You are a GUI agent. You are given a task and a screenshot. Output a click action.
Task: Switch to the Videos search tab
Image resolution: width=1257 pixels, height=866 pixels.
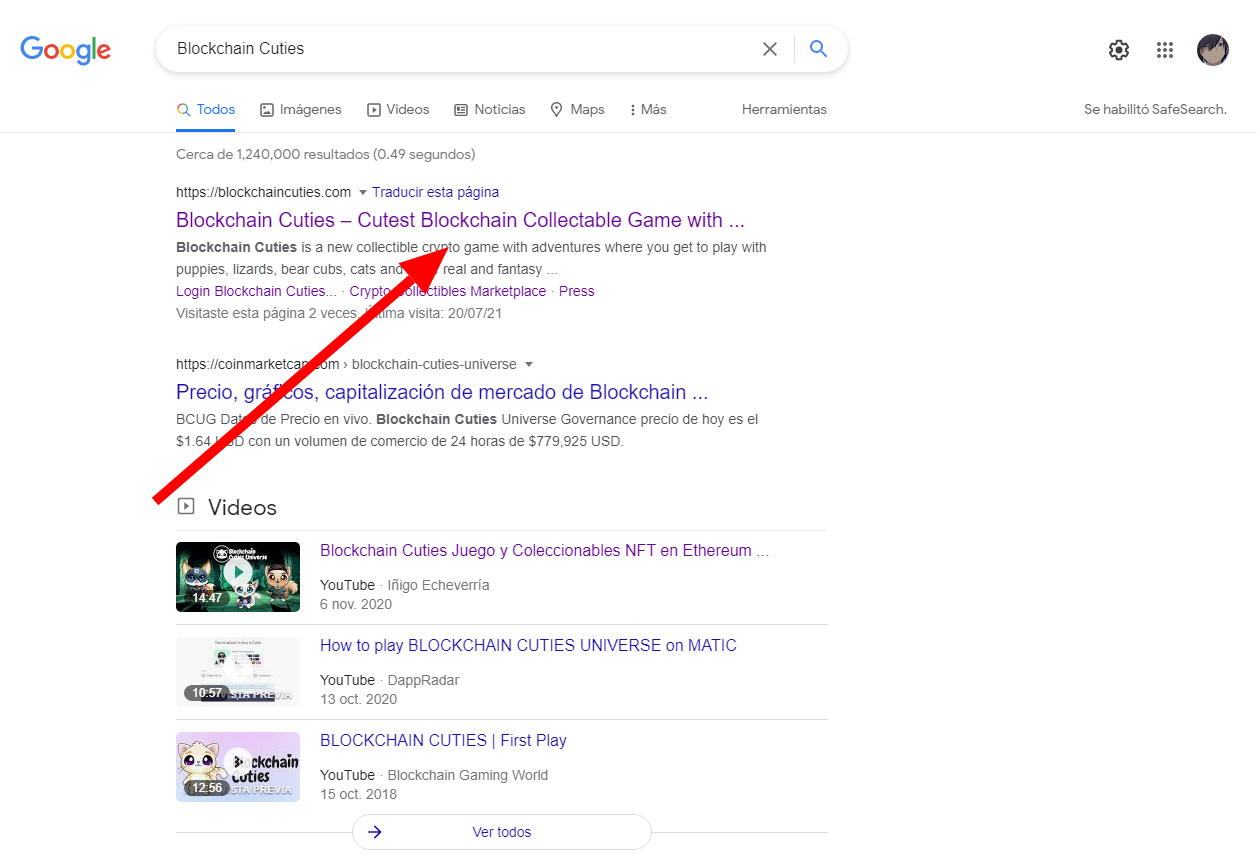pyautogui.click(x=398, y=110)
